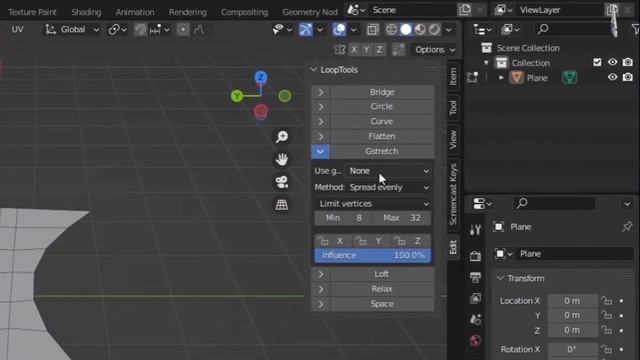640x360 pixels.
Task: Click the mesh symmetry butterfly icon
Action: coord(340,49)
